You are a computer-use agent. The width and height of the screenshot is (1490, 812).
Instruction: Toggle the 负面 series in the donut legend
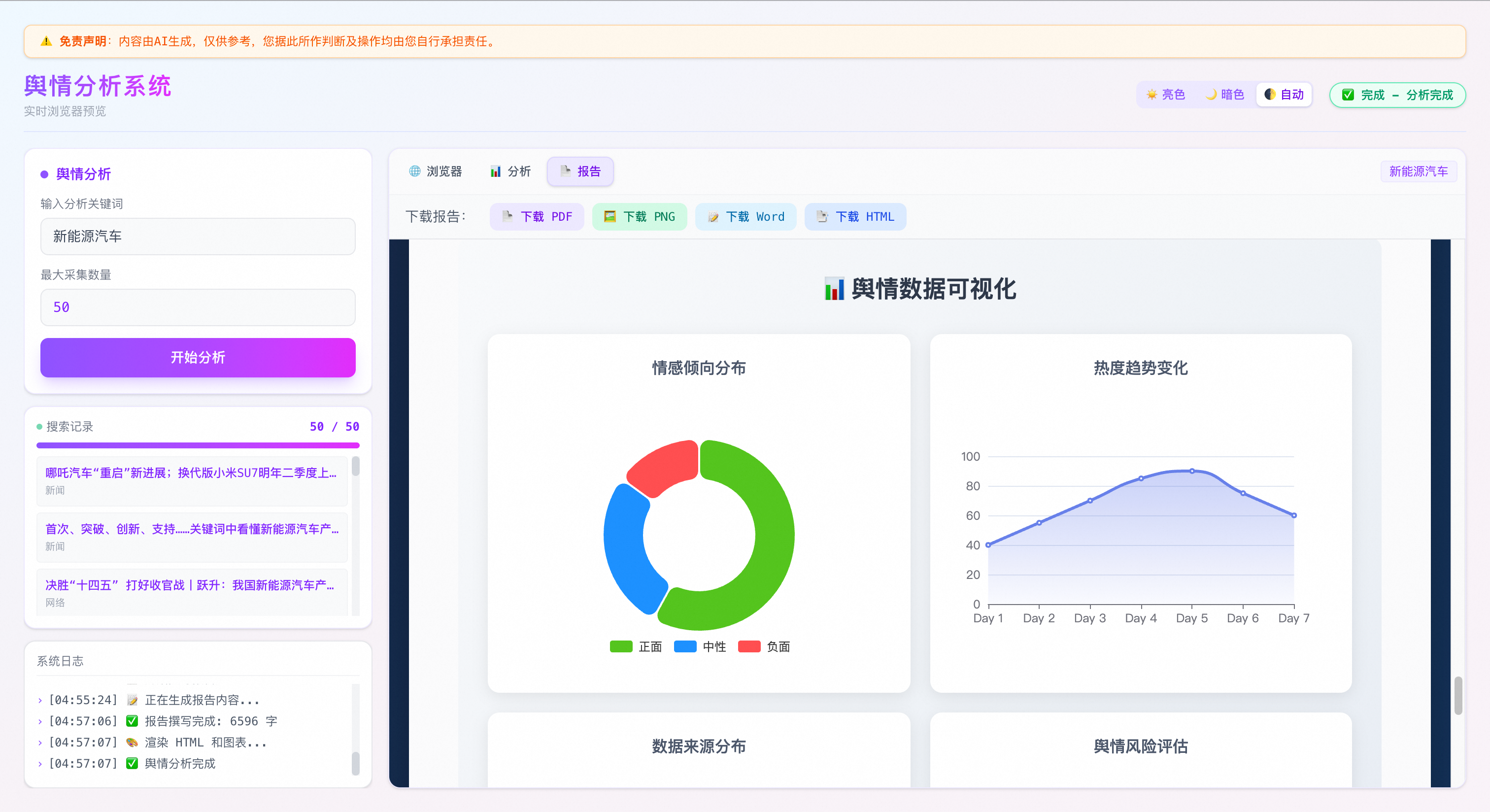coord(764,646)
